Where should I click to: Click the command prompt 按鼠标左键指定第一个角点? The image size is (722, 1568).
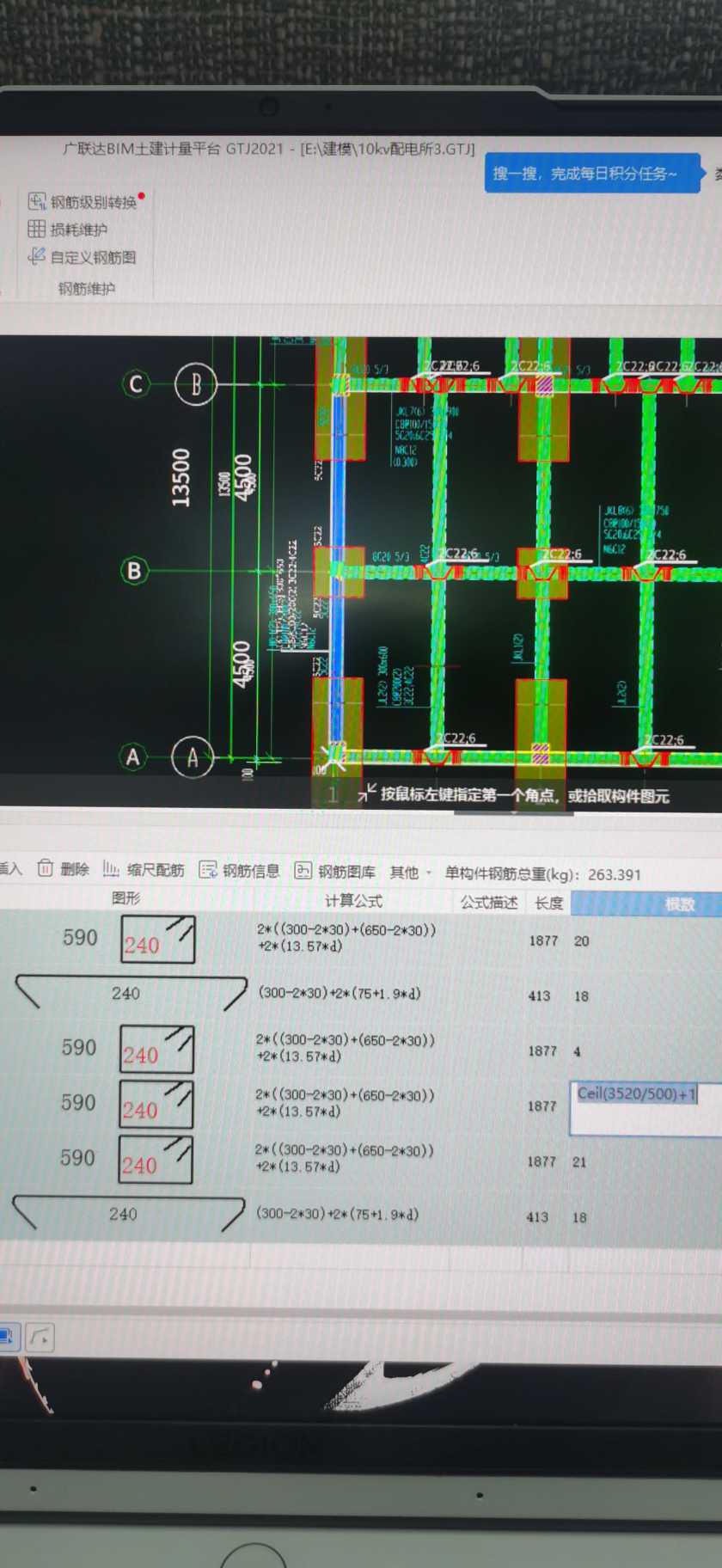point(524,795)
